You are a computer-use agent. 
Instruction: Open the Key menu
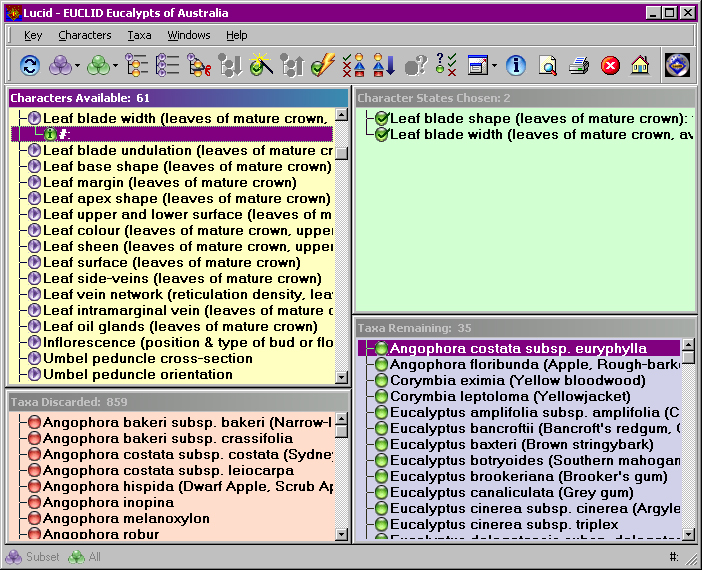(x=33, y=35)
